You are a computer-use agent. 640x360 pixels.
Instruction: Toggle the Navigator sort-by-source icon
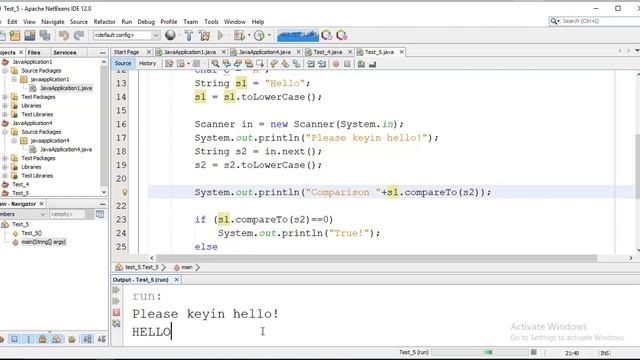[x=102, y=339]
